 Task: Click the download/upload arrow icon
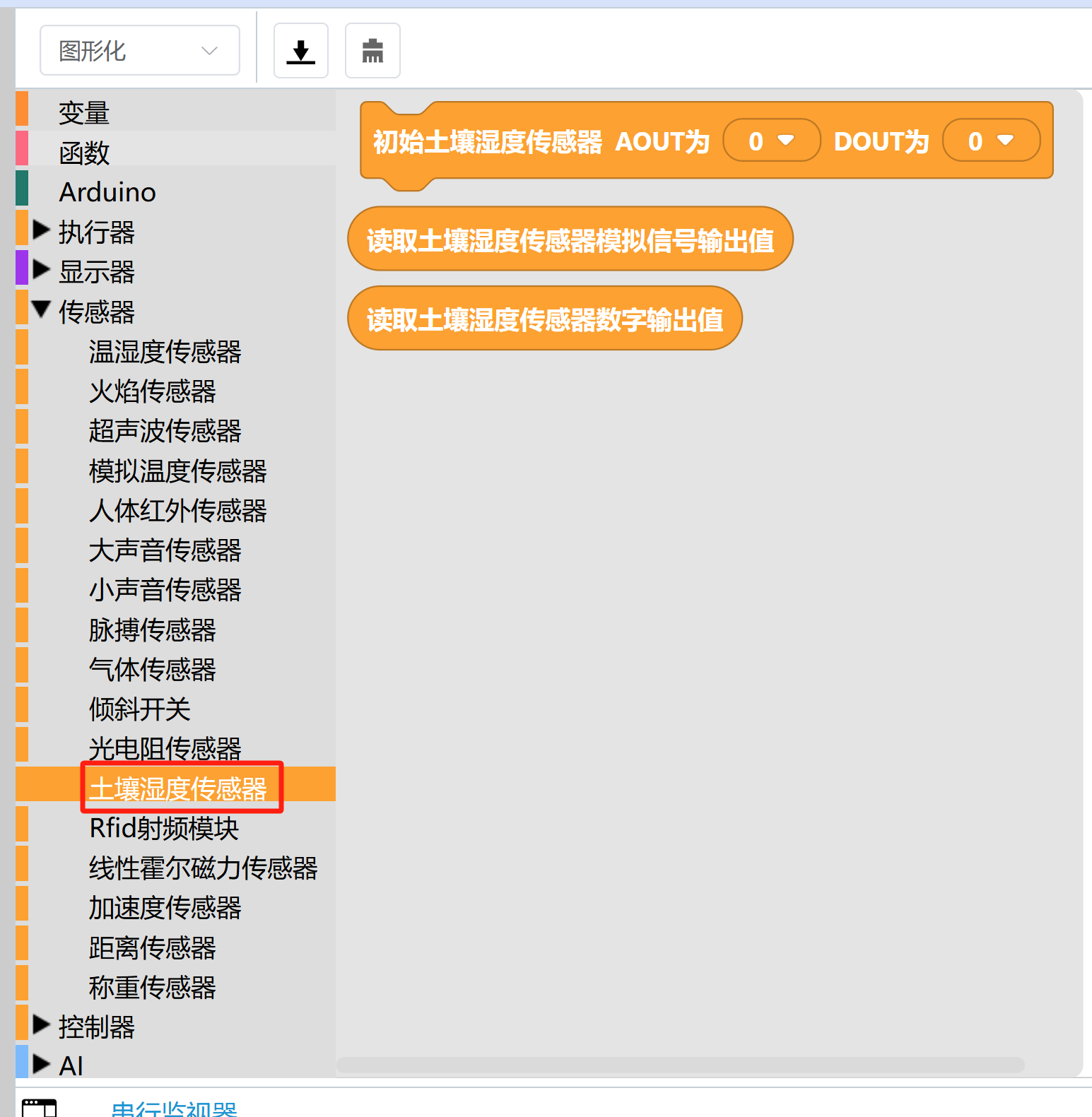coord(300,51)
